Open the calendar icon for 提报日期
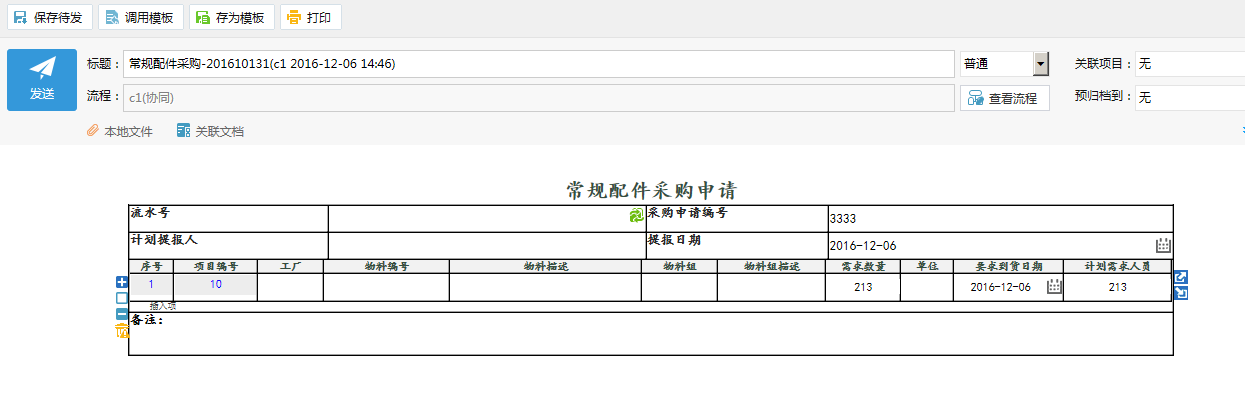 pos(1163,245)
